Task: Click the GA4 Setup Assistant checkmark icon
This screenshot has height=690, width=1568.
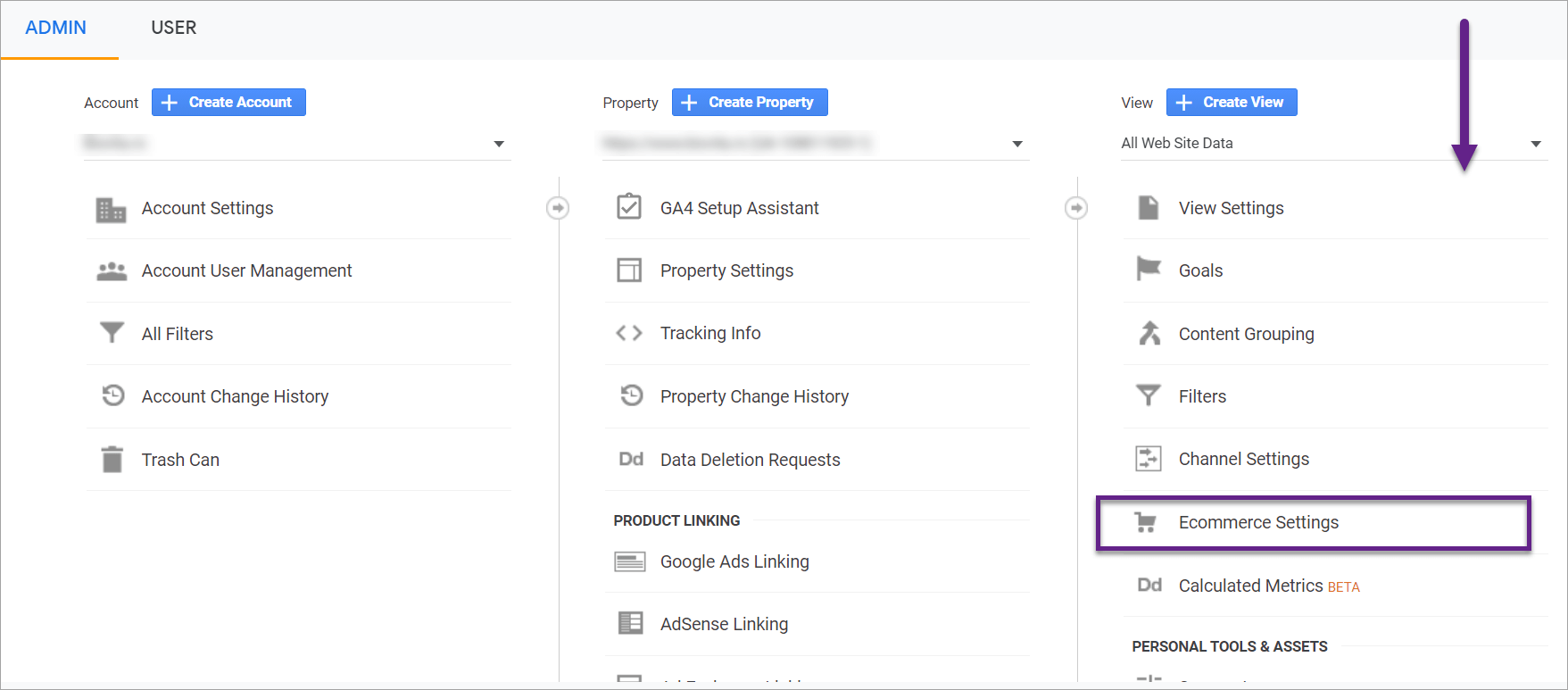Action: coord(629,207)
